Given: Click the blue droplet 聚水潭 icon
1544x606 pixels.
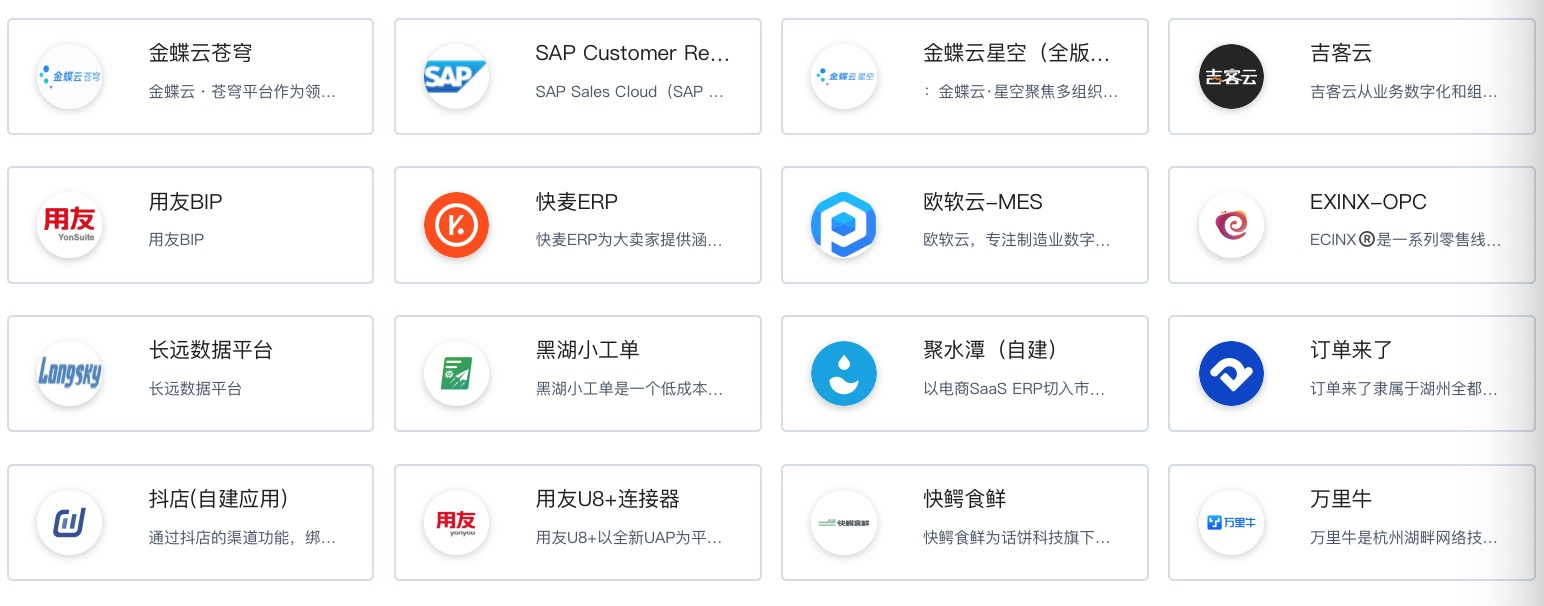Looking at the screenshot, I should pos(843,374).
